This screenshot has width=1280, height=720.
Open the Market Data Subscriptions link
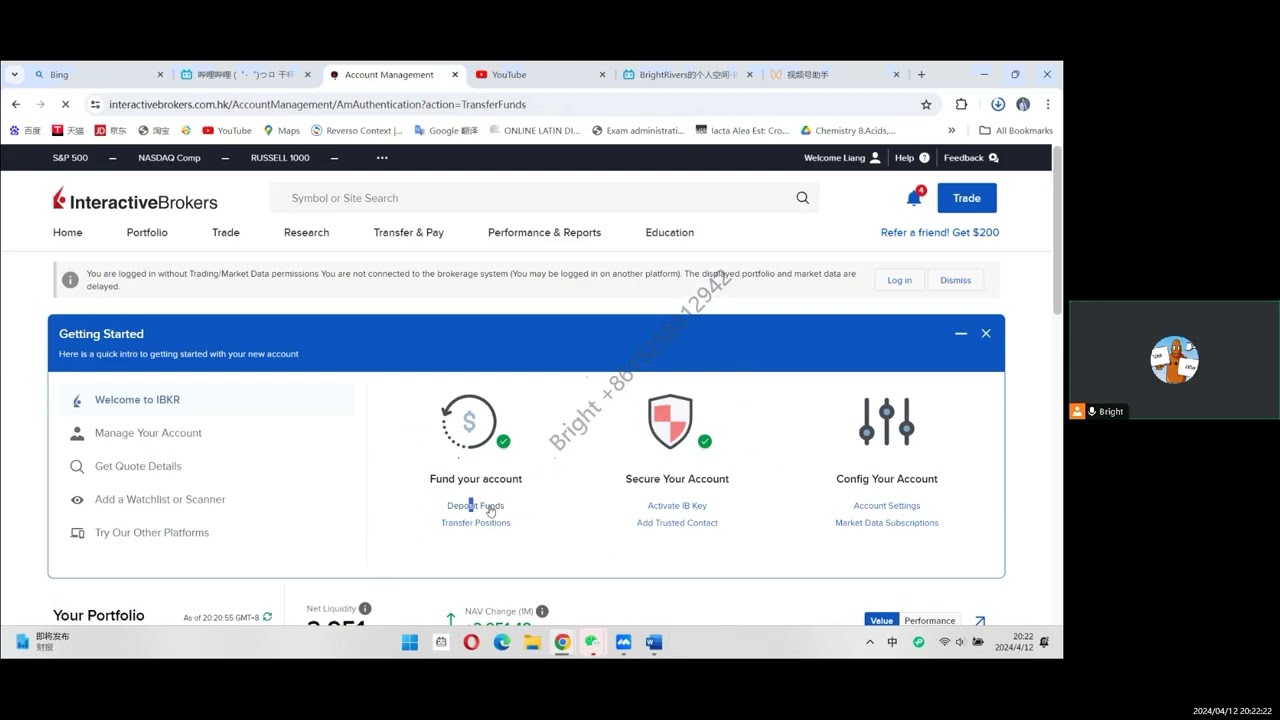click(887, 523)
